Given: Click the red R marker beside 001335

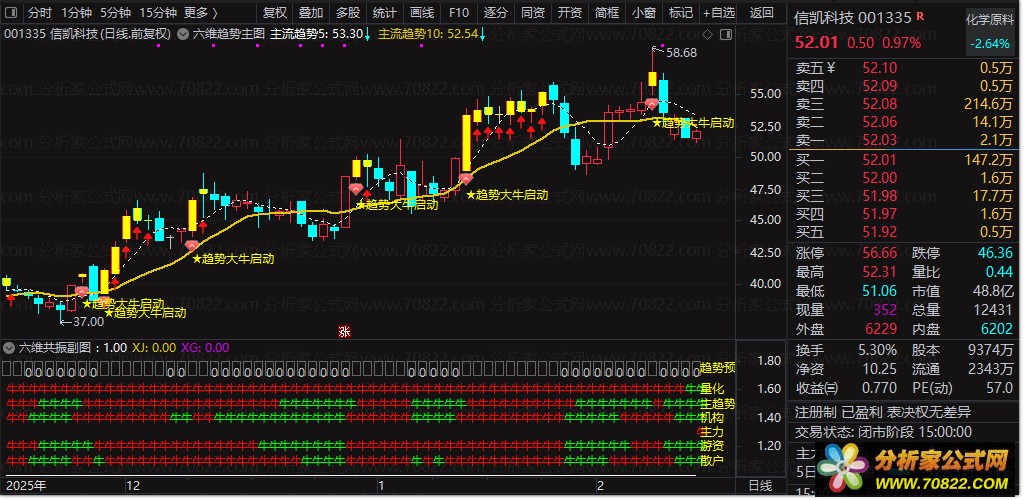Looking at the screenshot, I should [920, 16].
